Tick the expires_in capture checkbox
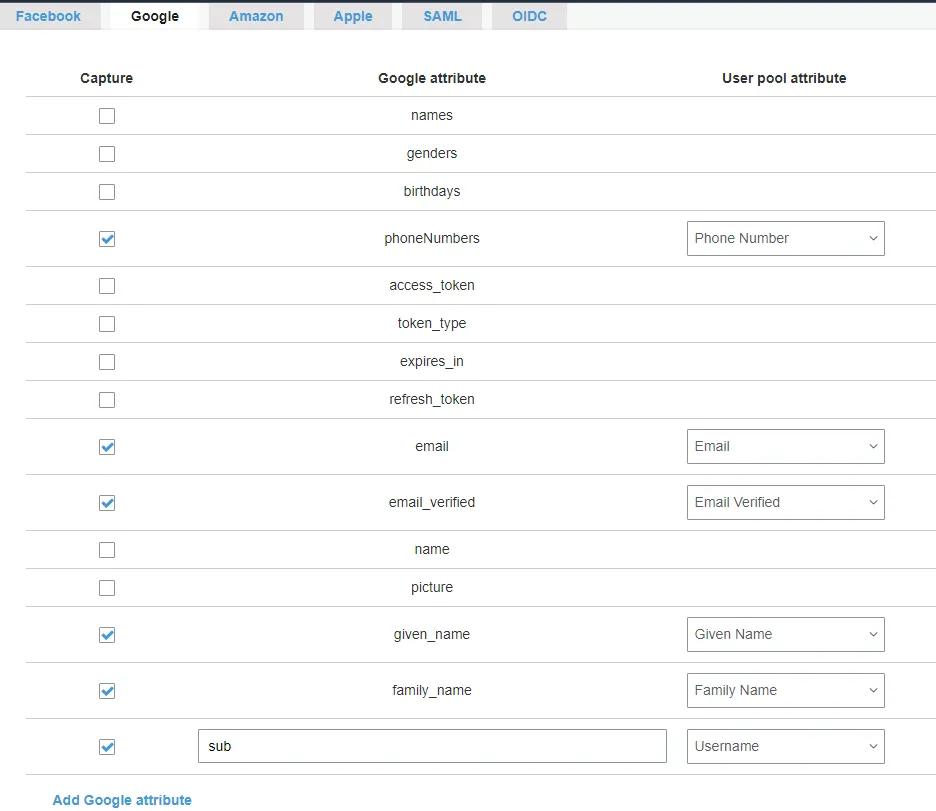This screenshot has height=811, width=936. pyautogui.click(x=107, y=362)
